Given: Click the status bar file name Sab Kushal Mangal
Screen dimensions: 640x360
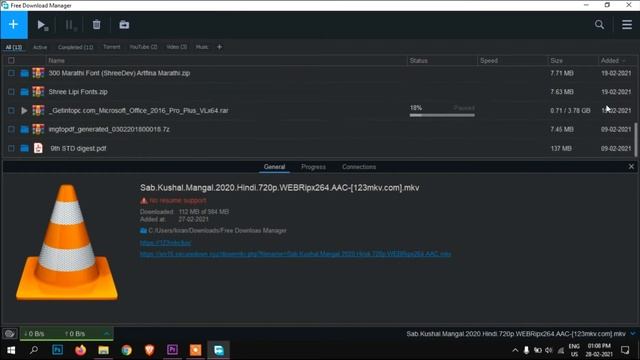Looking at the screenshot, I should 516,333.
